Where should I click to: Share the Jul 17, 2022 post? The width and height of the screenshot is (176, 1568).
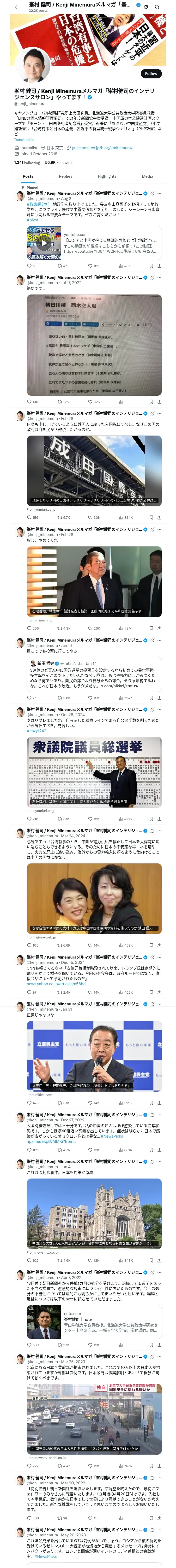tap(159, 402)
